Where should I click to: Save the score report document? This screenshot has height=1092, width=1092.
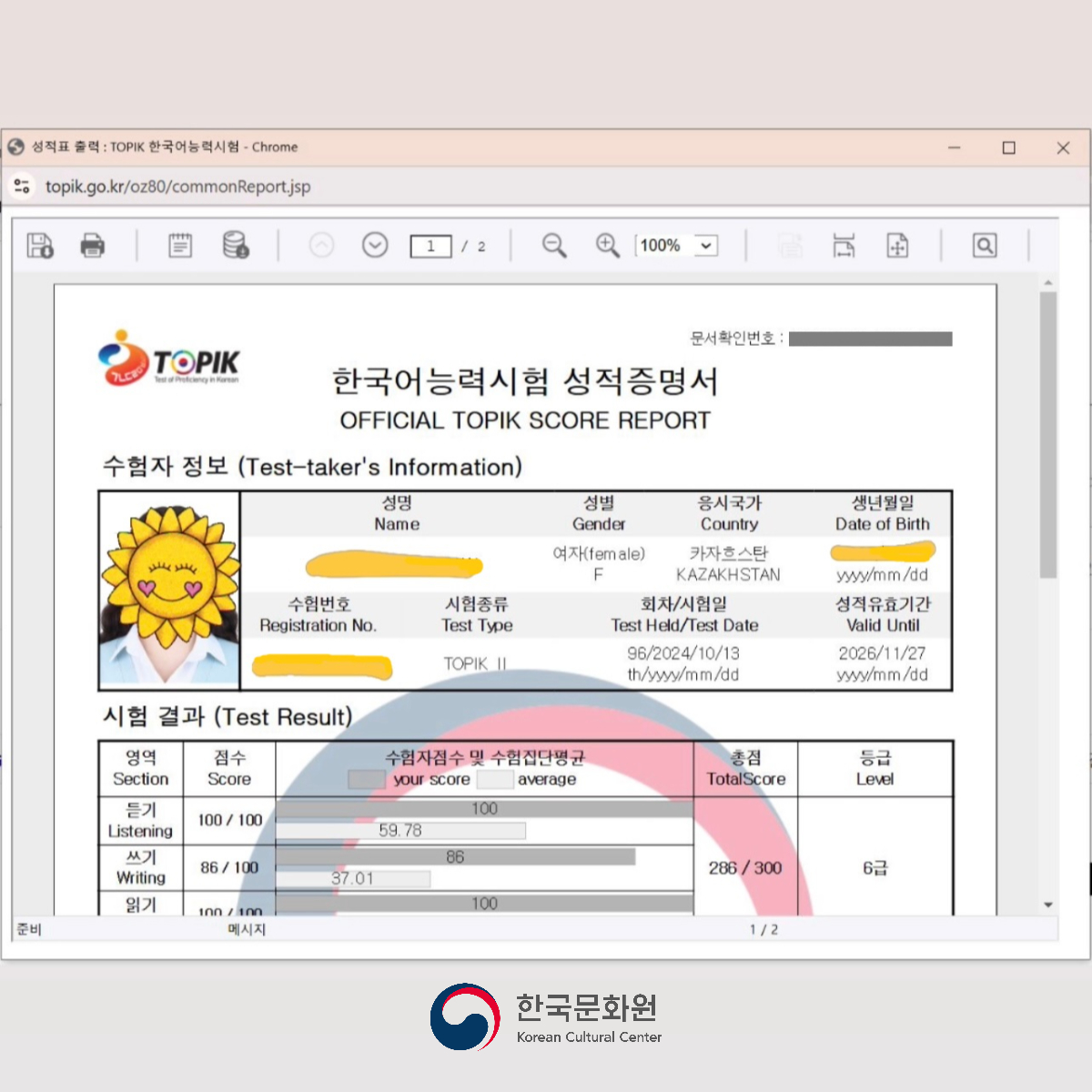[38, 246]
